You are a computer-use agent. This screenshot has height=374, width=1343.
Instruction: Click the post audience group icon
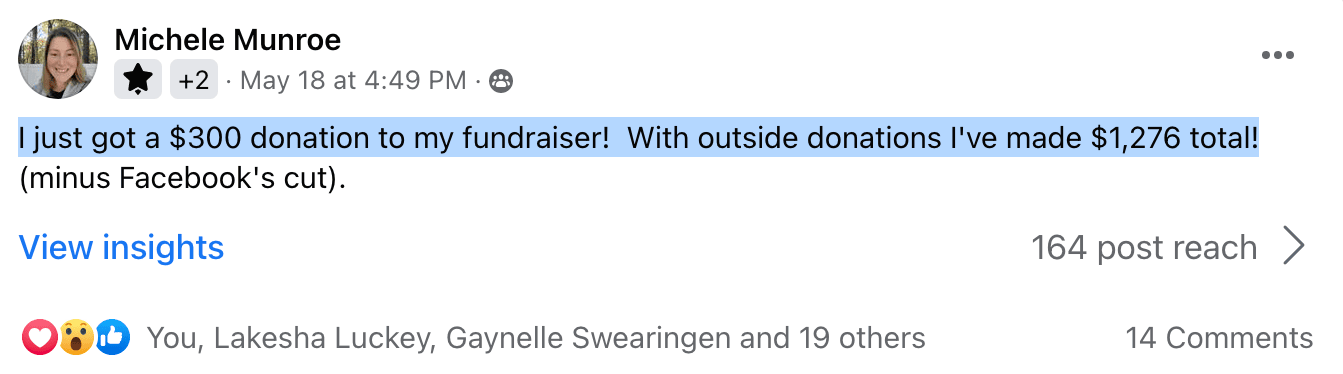pyautogui.click(x=501, y=80)
